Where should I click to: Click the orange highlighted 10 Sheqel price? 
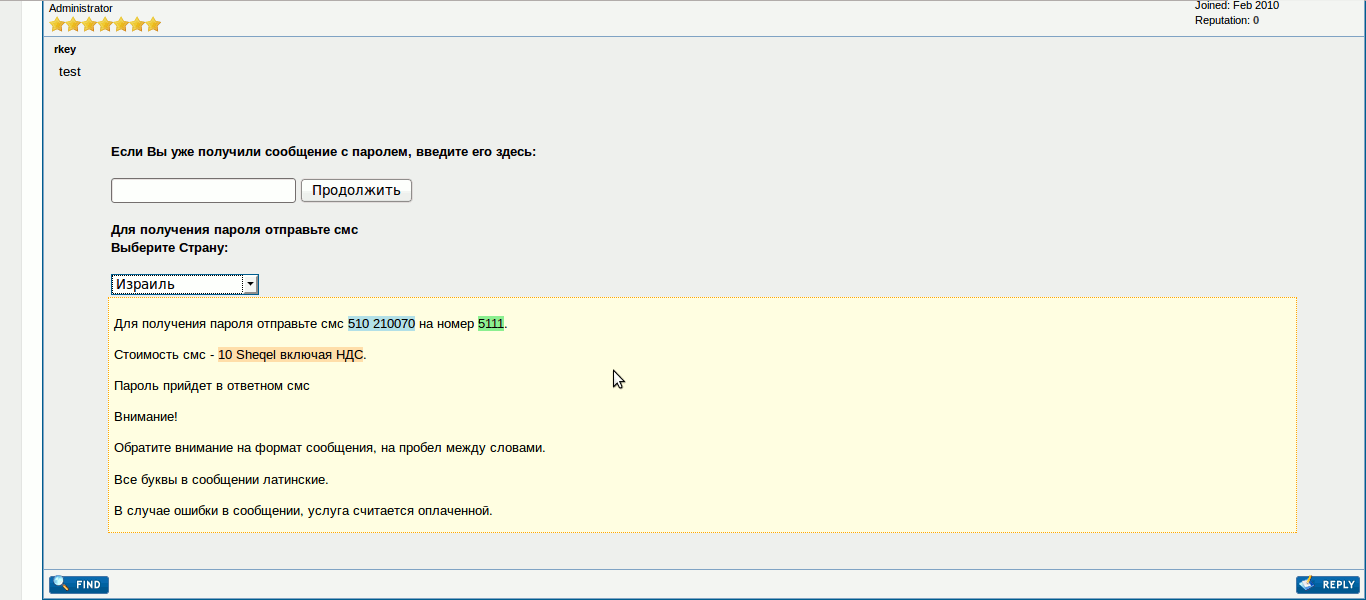pos(290,355)
